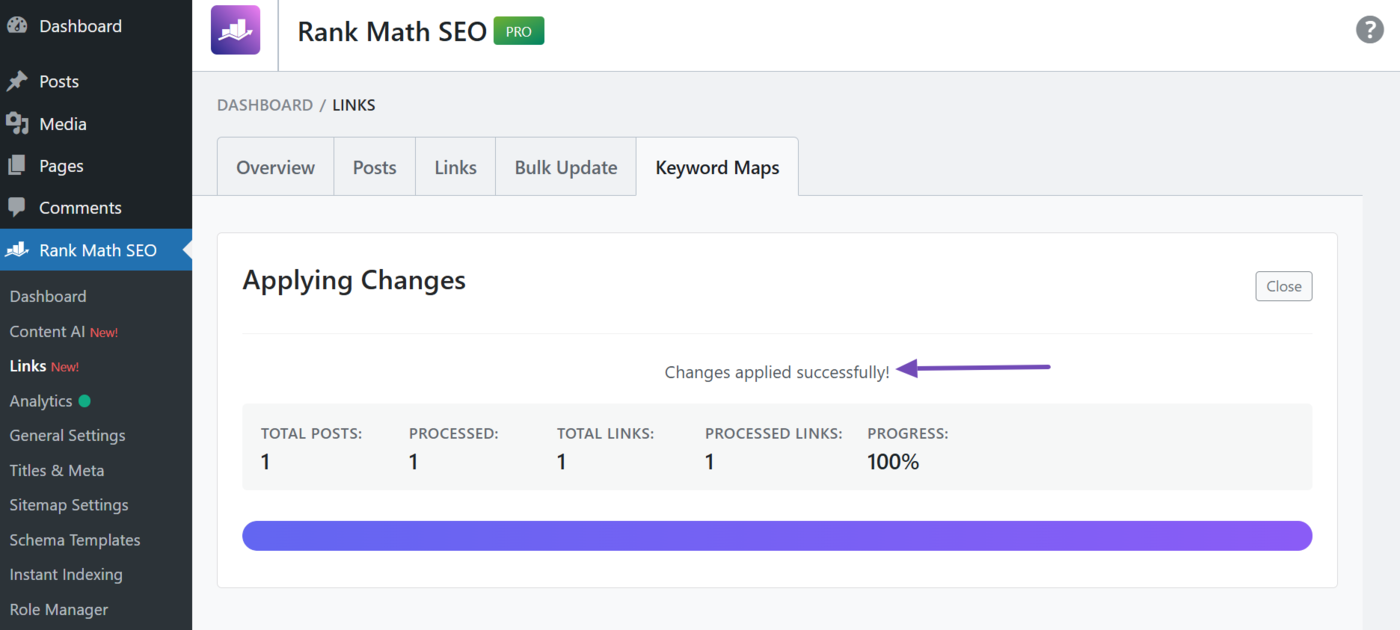Open the Schema Templates menu item
The height and width of the screenshot is (630, 1400).
point(74,539)
